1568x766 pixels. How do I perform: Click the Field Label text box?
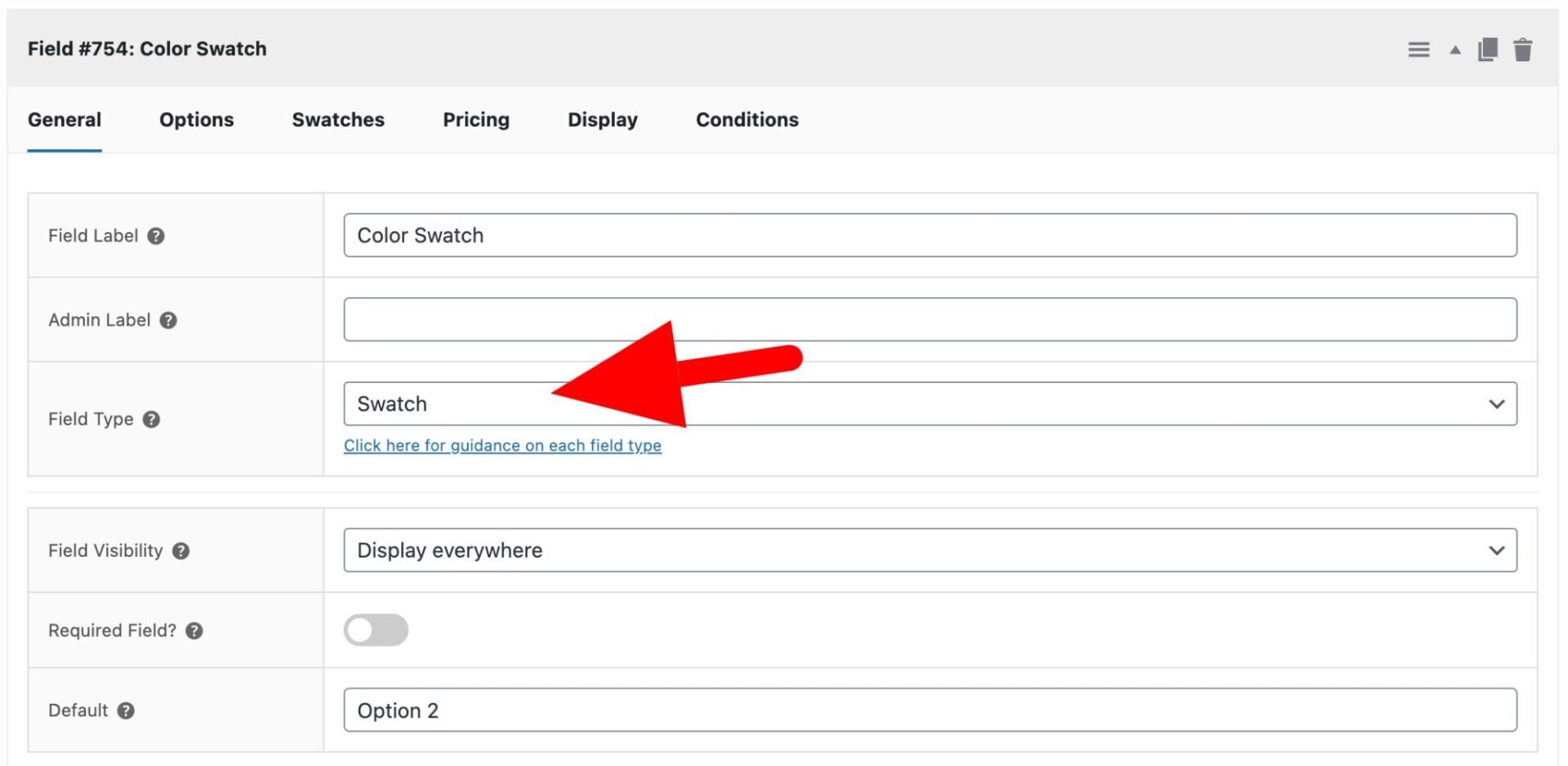929,235
